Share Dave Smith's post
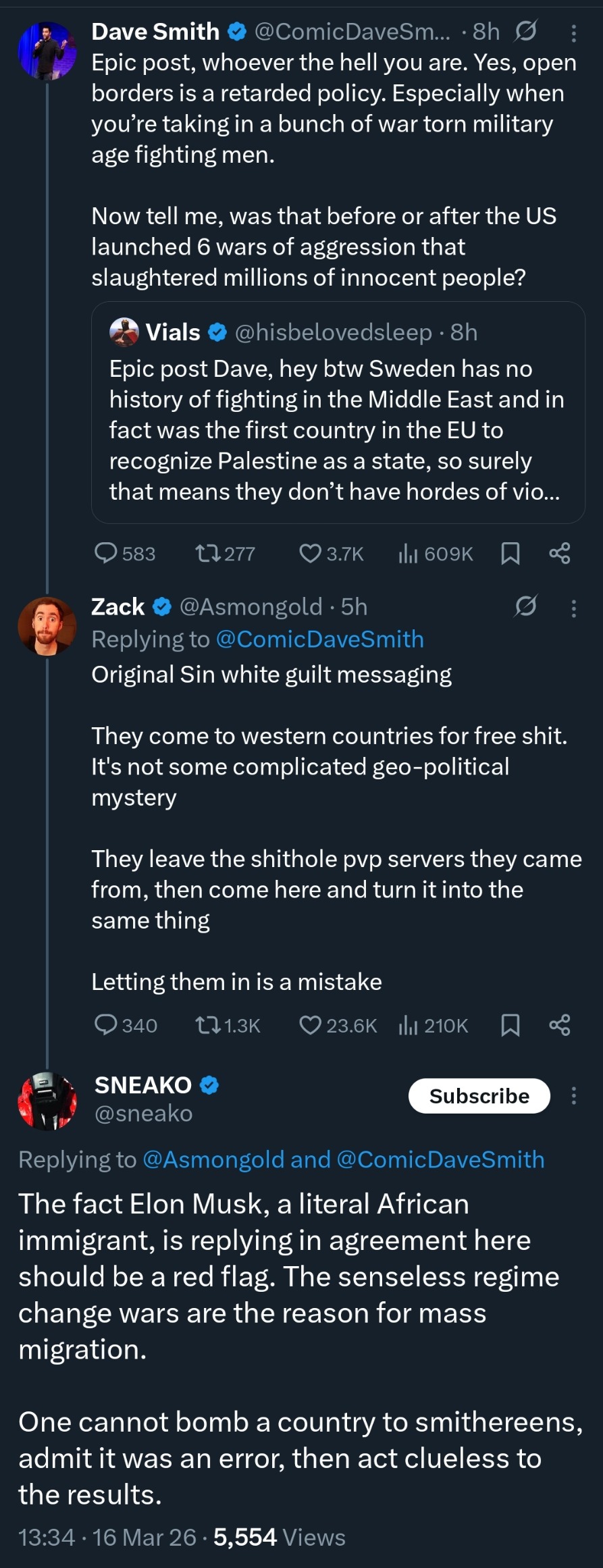 pyautogui.click(x=560, y=554)
